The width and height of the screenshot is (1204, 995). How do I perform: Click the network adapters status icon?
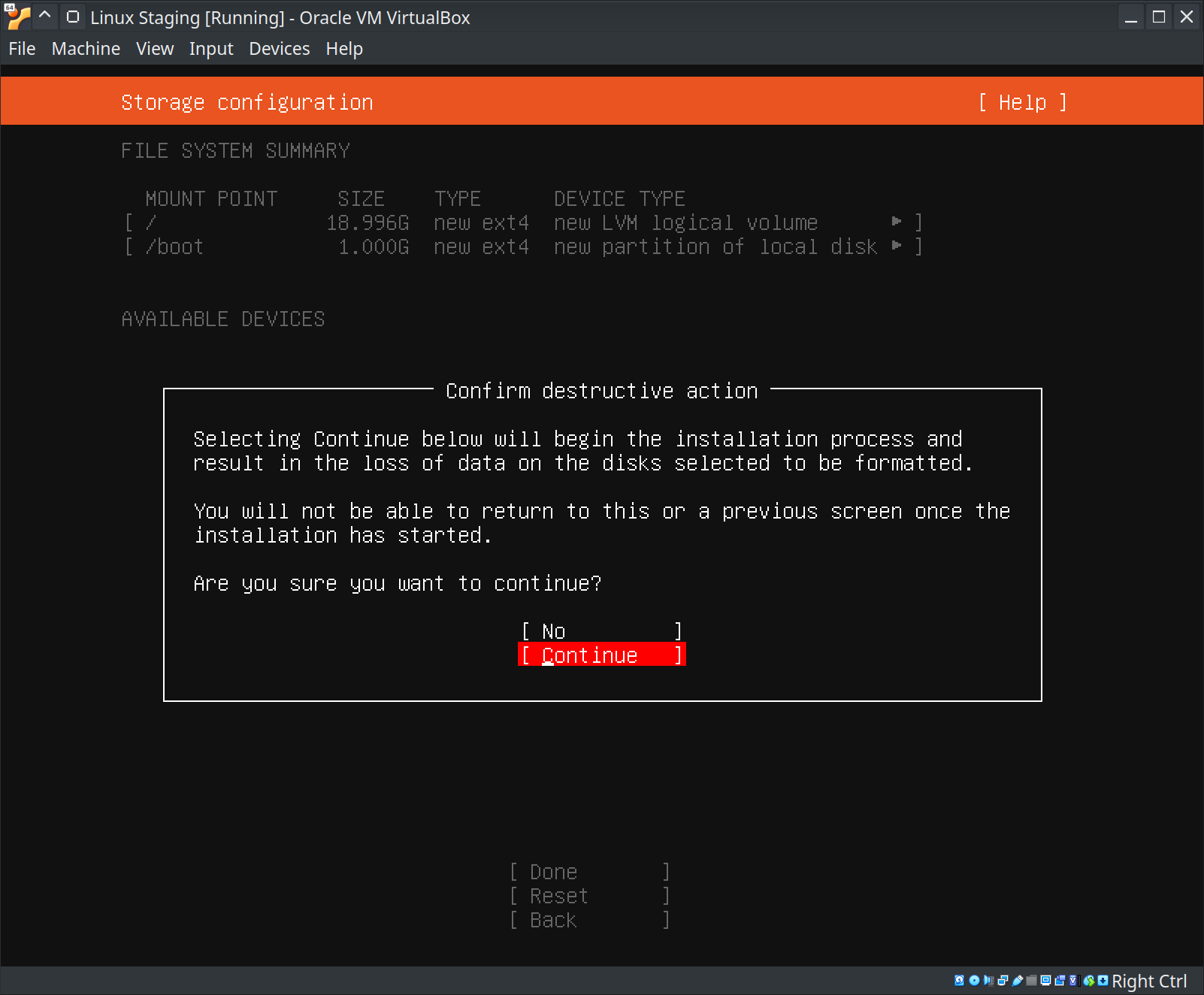(1003, 980)
